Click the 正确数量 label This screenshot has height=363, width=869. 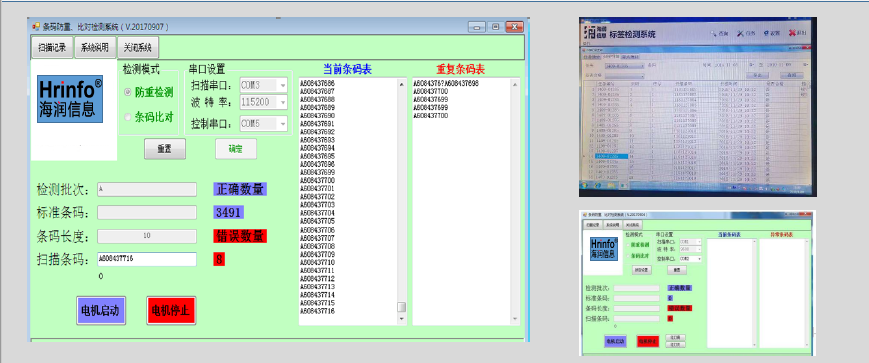click(x=240, y=189)
